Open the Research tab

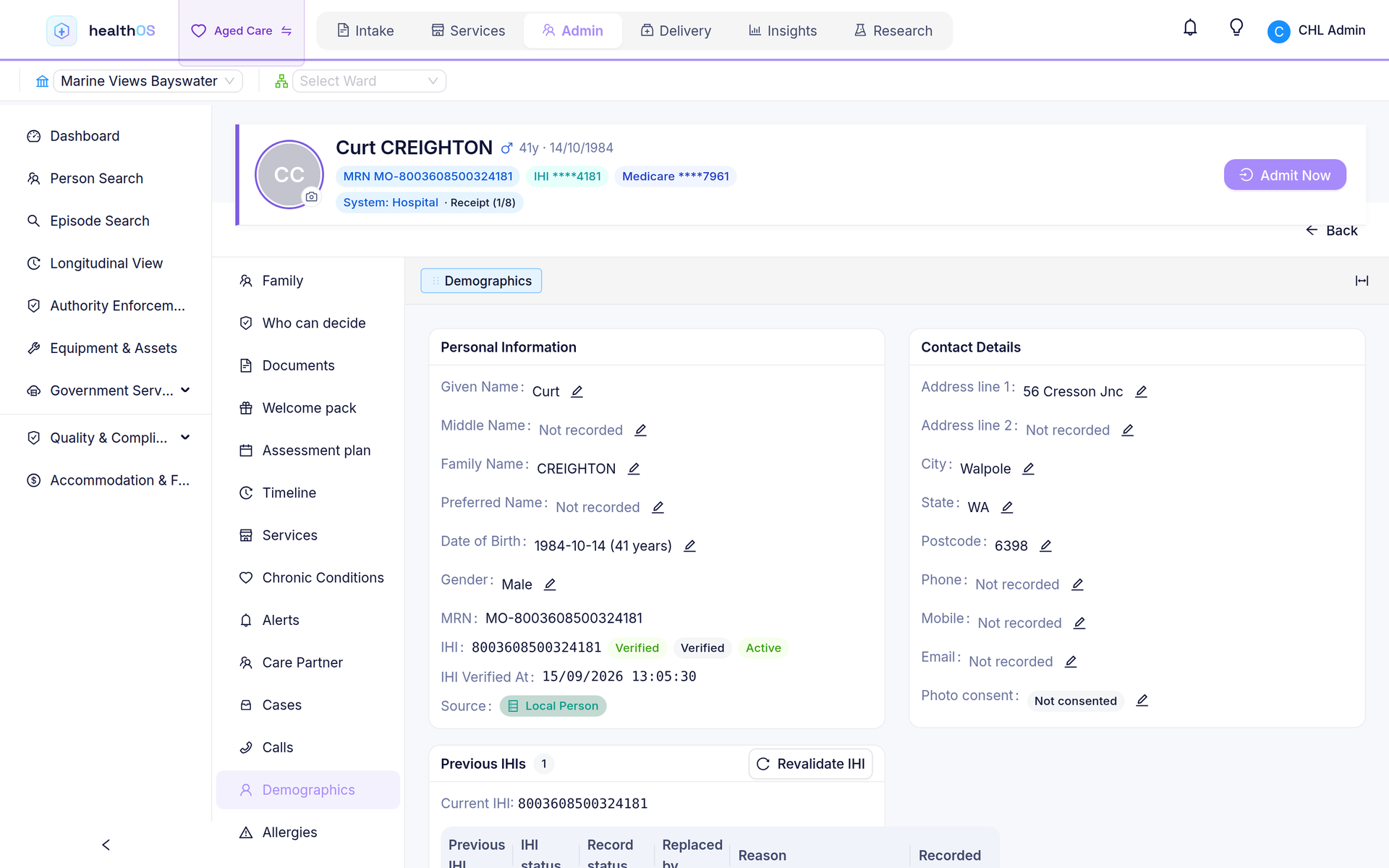[x=893, y=30]
